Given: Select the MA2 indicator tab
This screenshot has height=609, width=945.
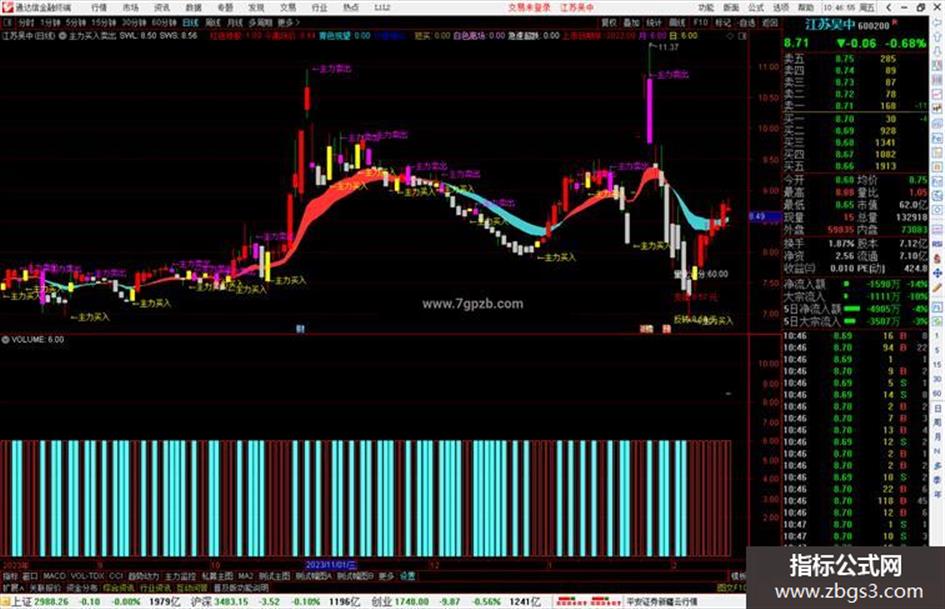Looking at the screenshot, I should tap(246, 576).
